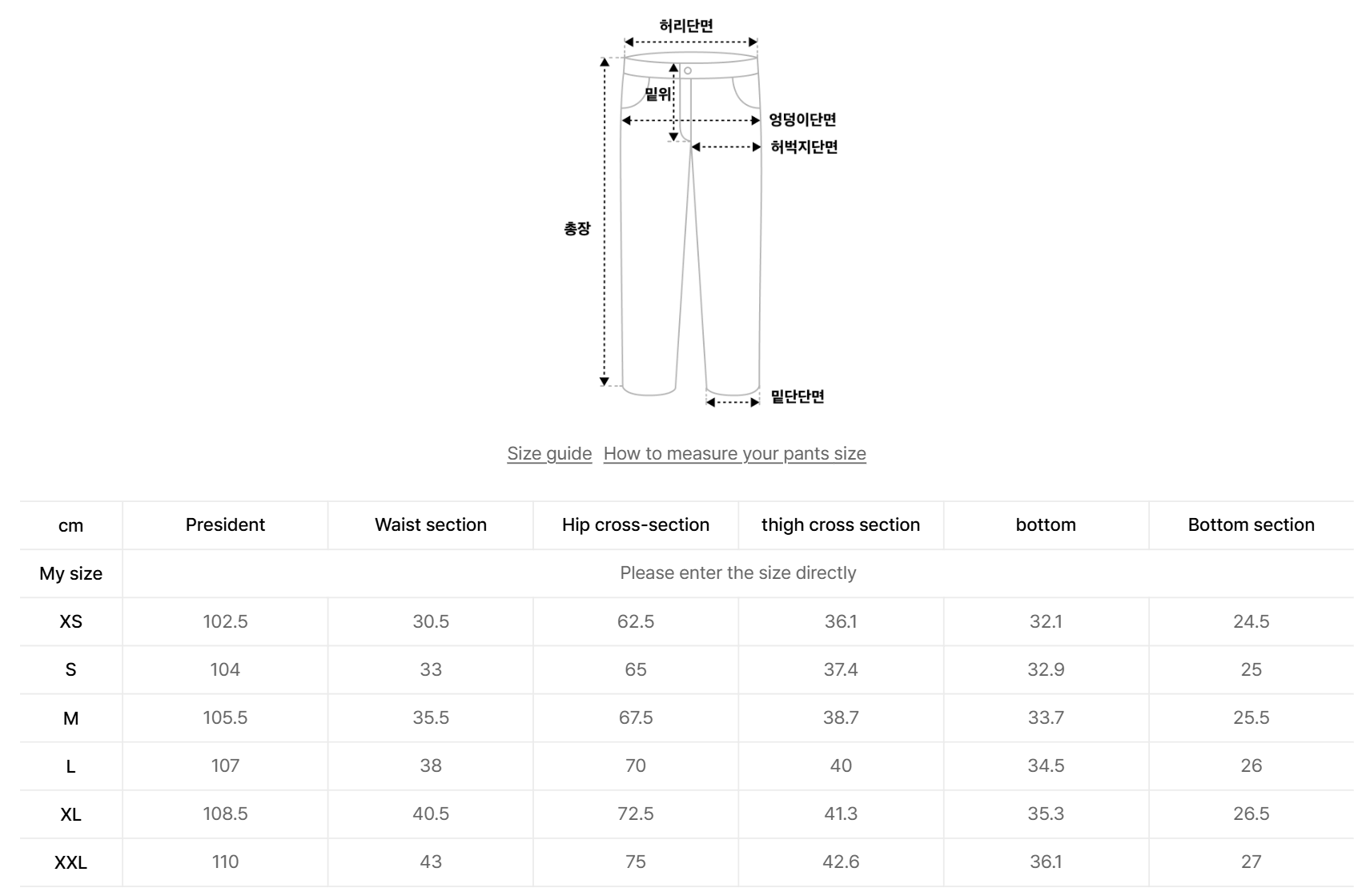Pick the XL size row label
Image resolution: width=1370 pixels, height=896 pixels.
point(70,814)
